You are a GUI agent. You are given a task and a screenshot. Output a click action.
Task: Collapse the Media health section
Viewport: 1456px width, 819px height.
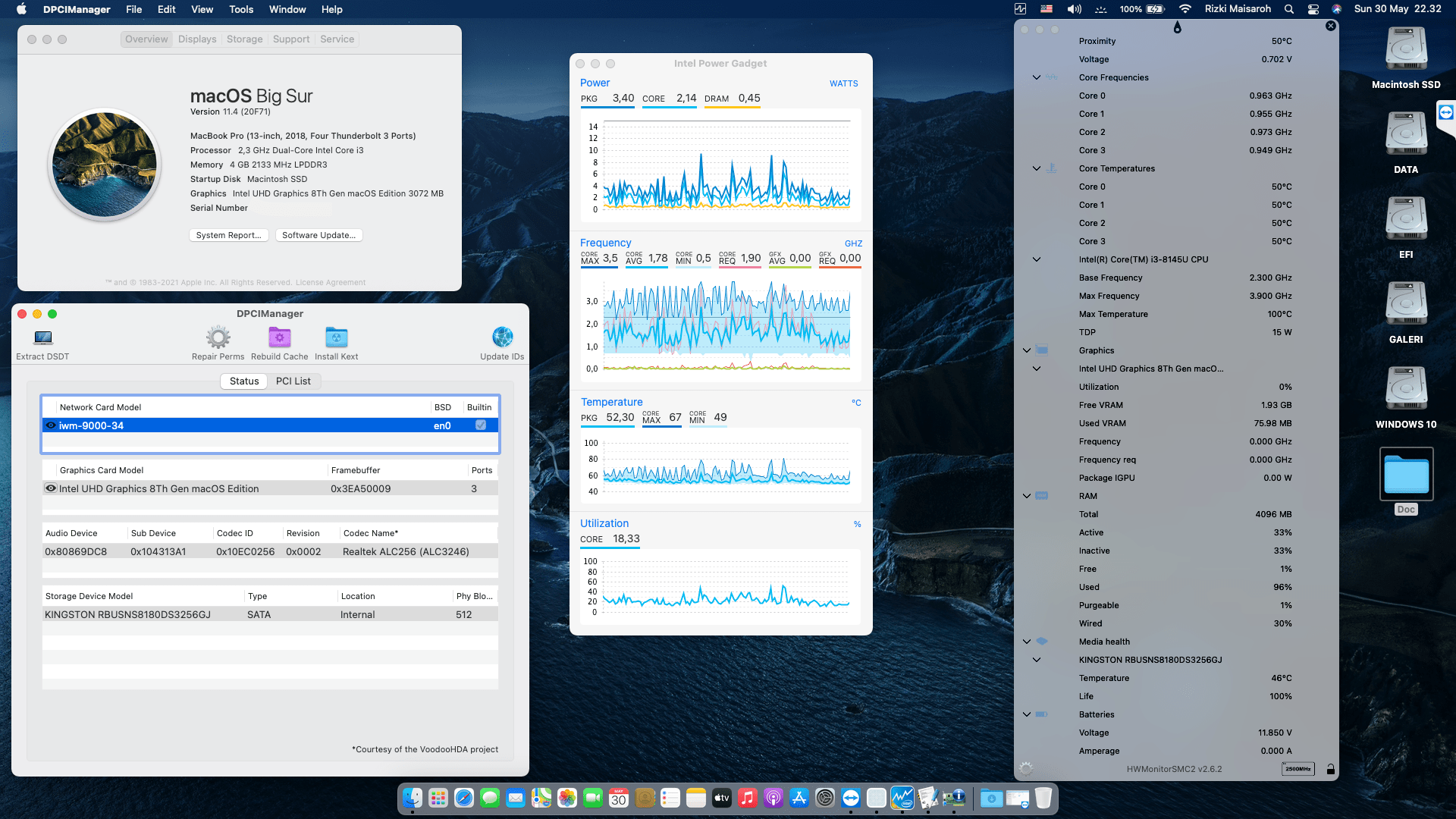[x=1027, y=642]
